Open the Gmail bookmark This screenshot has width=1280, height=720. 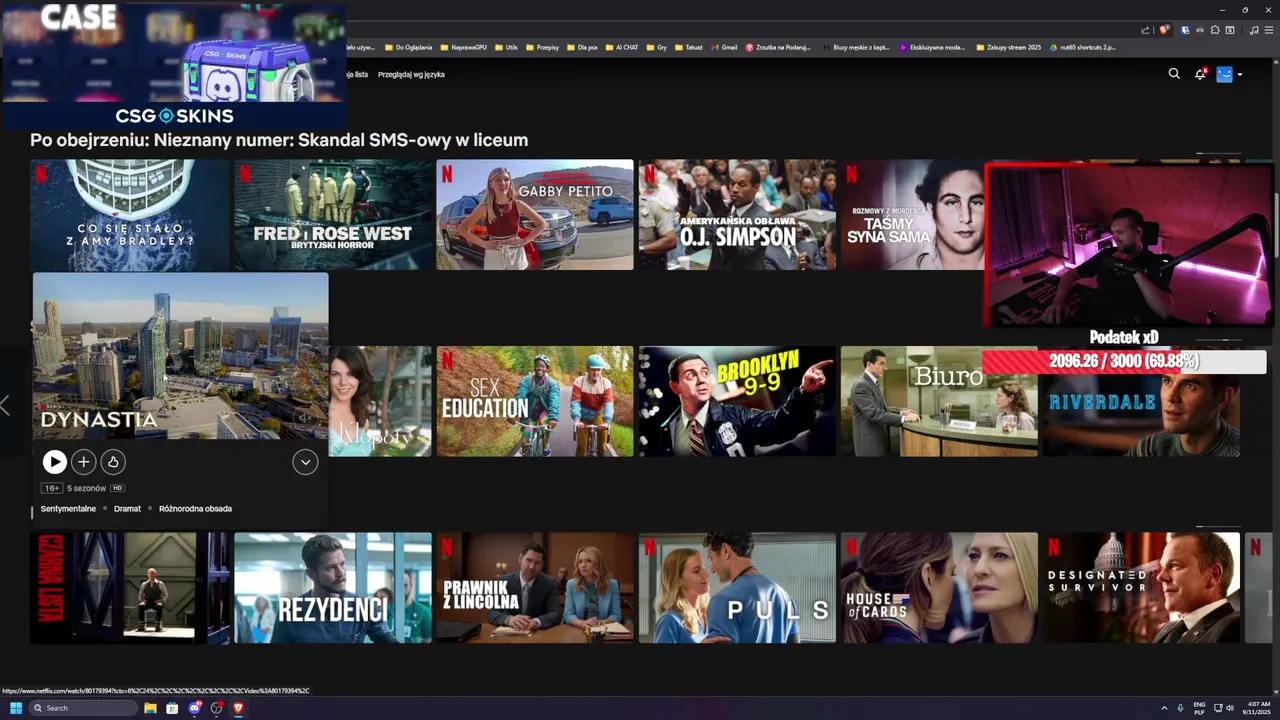[x=724, y=47]
